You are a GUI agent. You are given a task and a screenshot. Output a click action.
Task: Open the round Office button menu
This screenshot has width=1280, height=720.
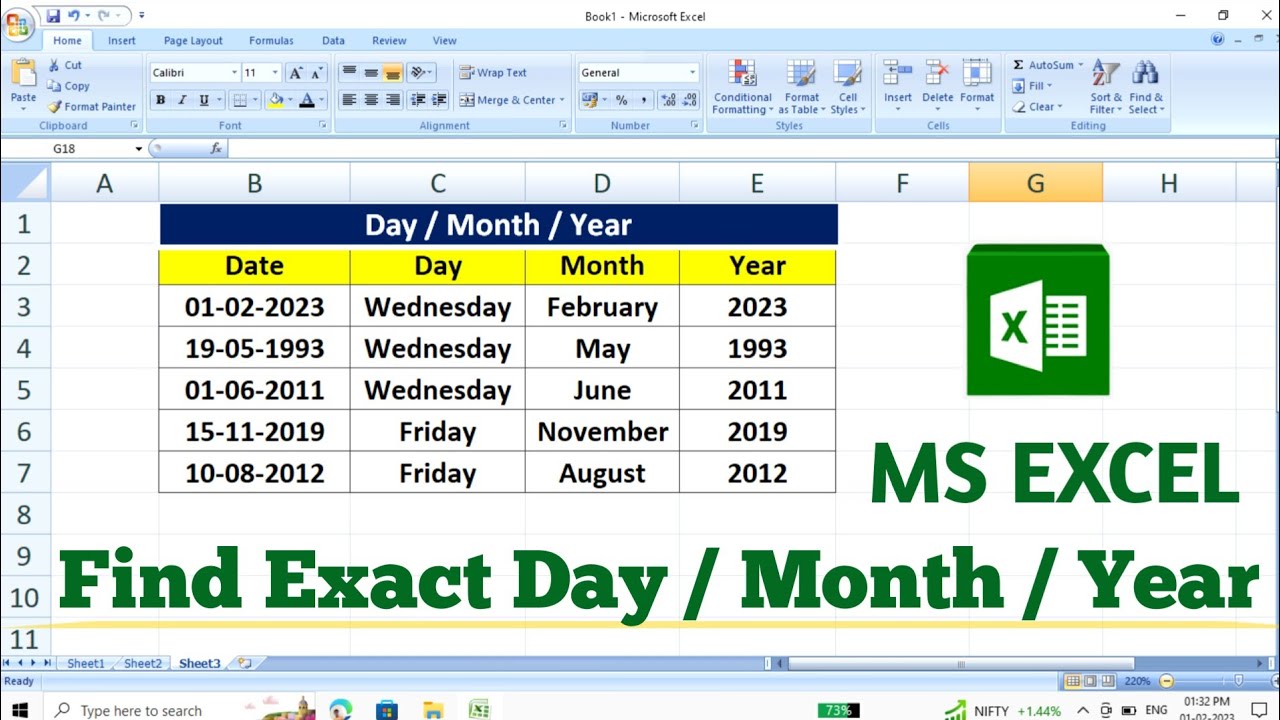click(17, 24)
